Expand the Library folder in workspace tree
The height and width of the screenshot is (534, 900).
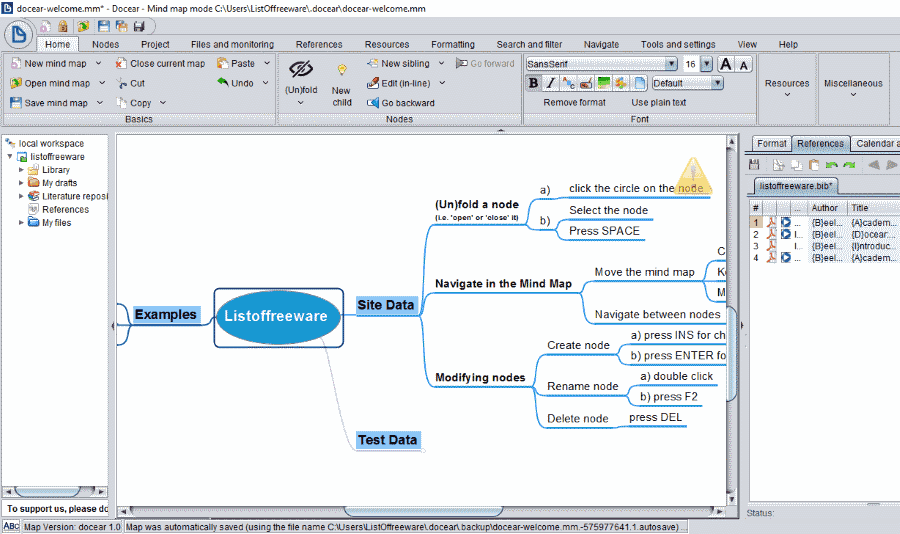(21, 170)
